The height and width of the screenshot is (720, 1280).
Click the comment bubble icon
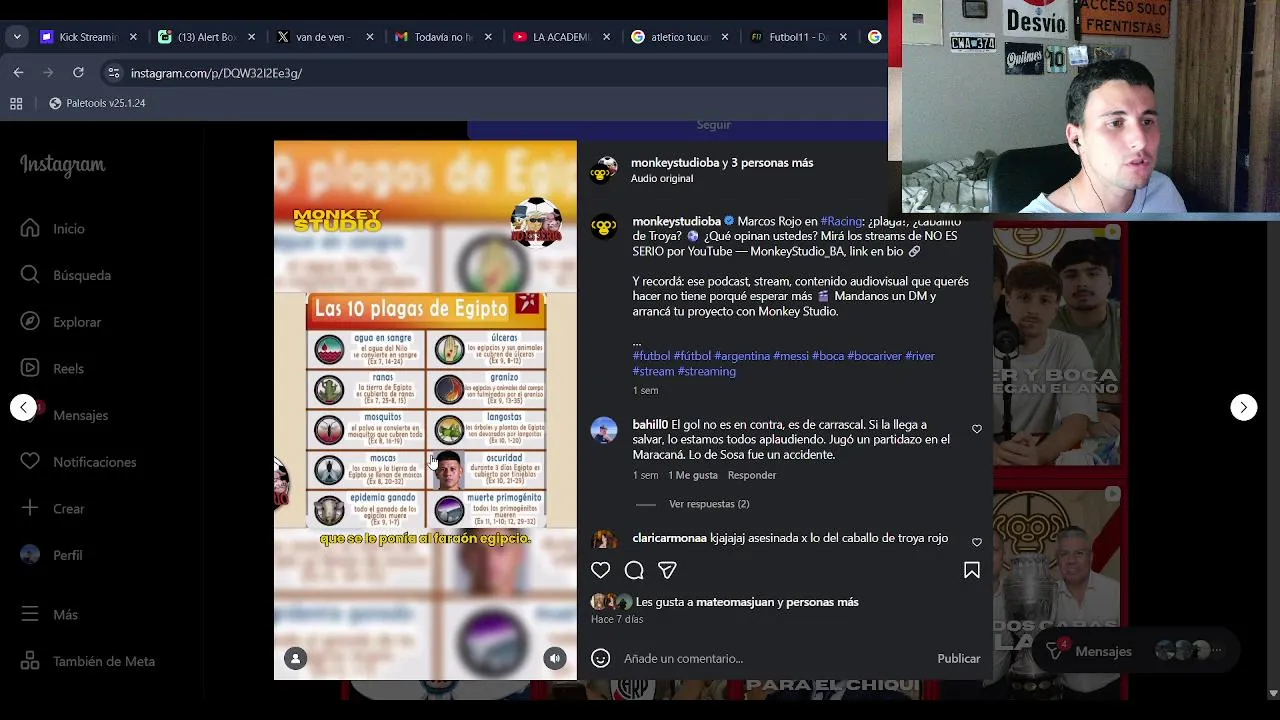coord(634,570)
